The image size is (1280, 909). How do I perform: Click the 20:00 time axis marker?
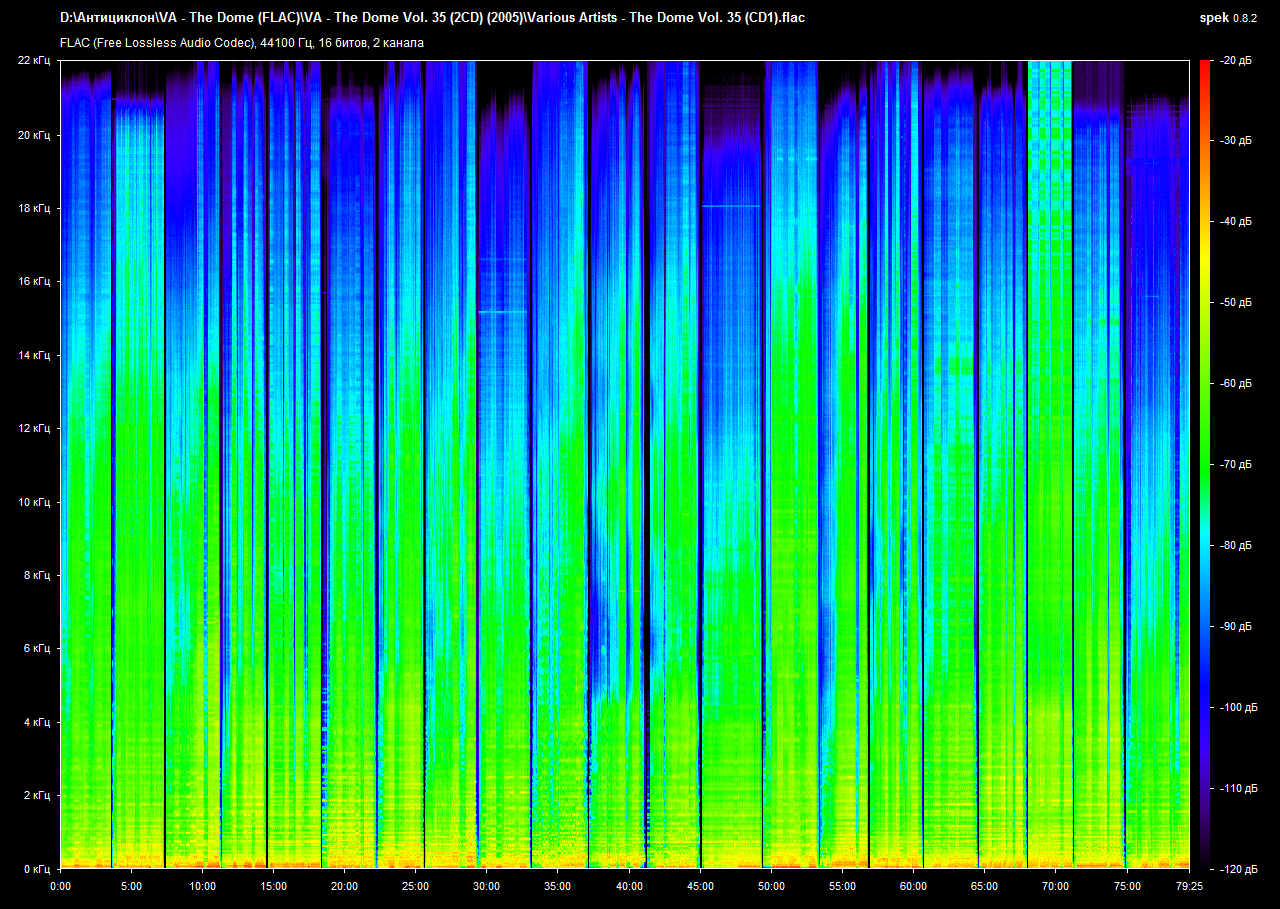[x=344, y=886]
